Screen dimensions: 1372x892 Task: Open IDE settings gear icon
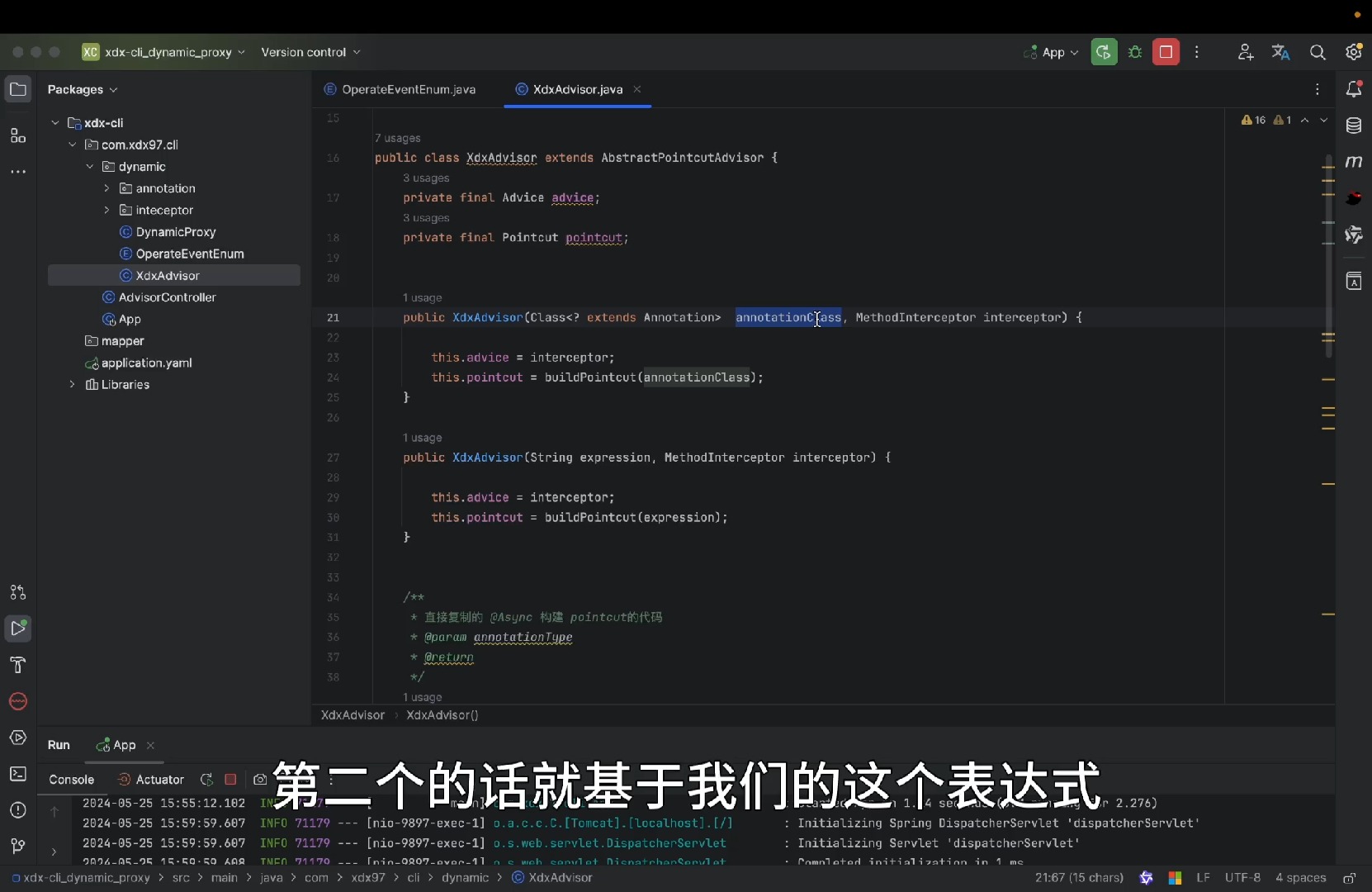[x=1354, y=52]
